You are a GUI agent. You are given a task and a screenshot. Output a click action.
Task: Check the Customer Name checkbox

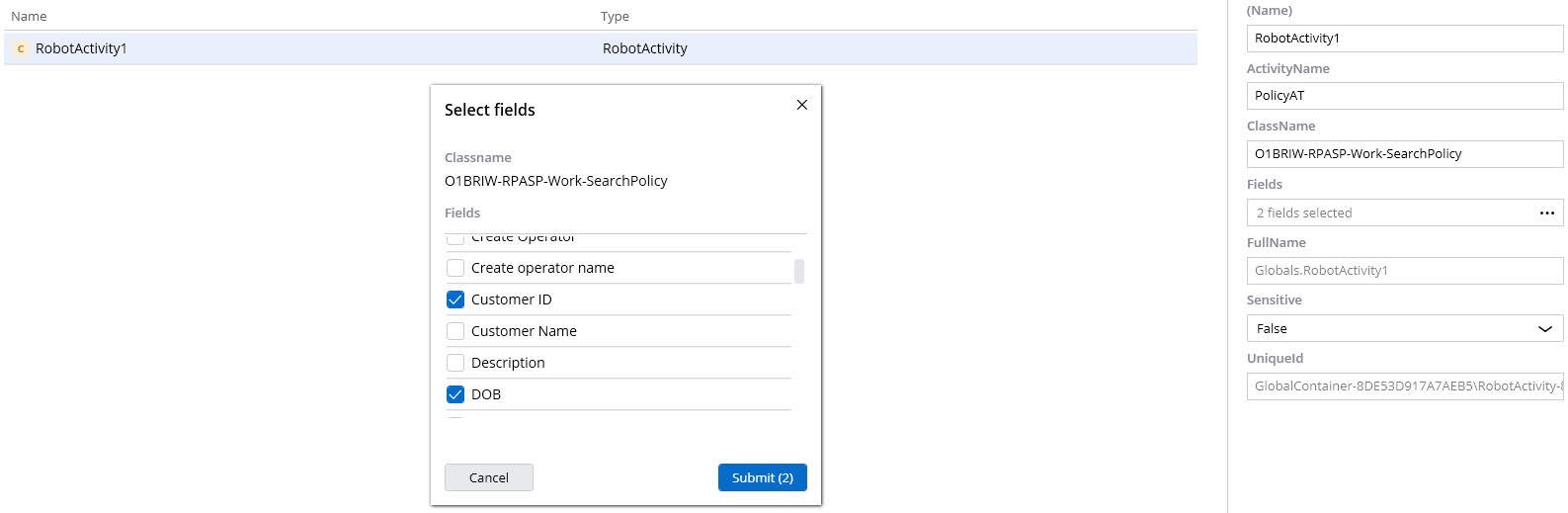click(x=455, y=331)
